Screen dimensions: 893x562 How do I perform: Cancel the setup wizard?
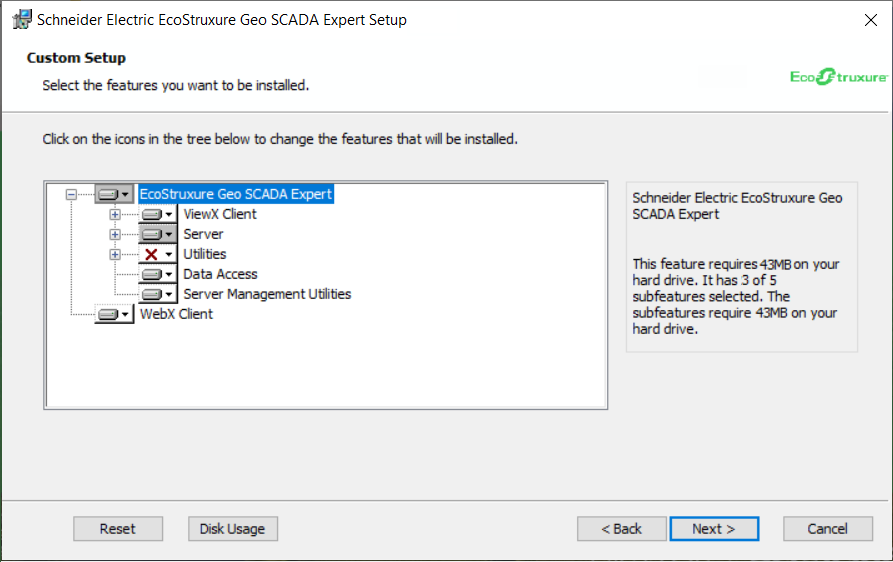(827, 529)
